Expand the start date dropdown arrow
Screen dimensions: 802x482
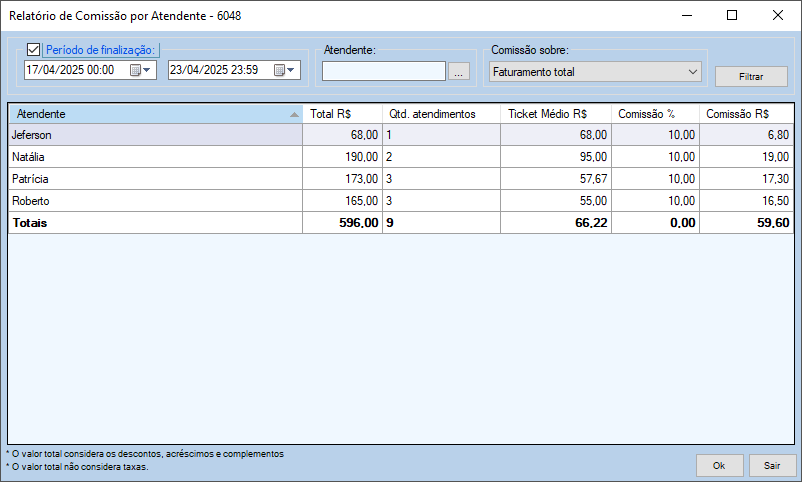click(148, 70)
